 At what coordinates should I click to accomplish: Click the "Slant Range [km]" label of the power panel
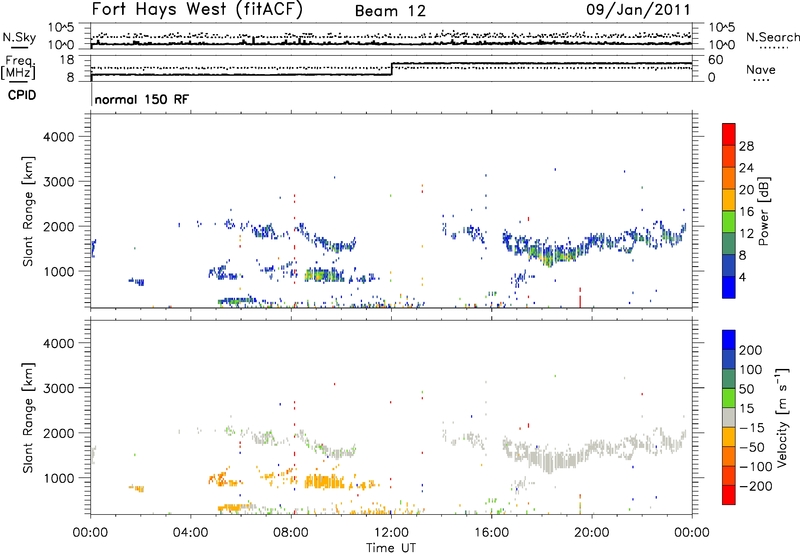coord(28,211)
